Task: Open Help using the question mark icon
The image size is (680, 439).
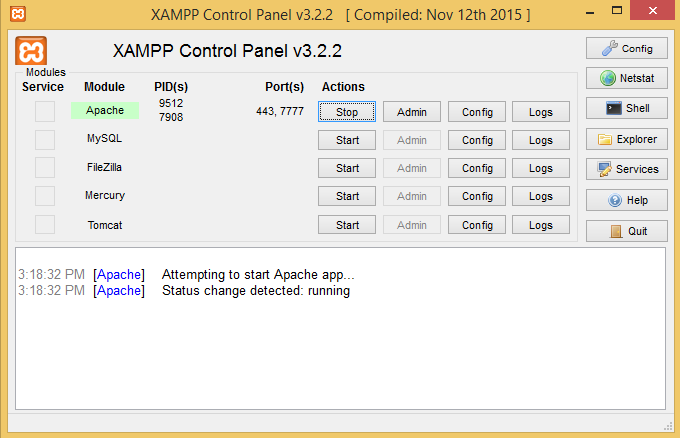Action: (627, 200)
